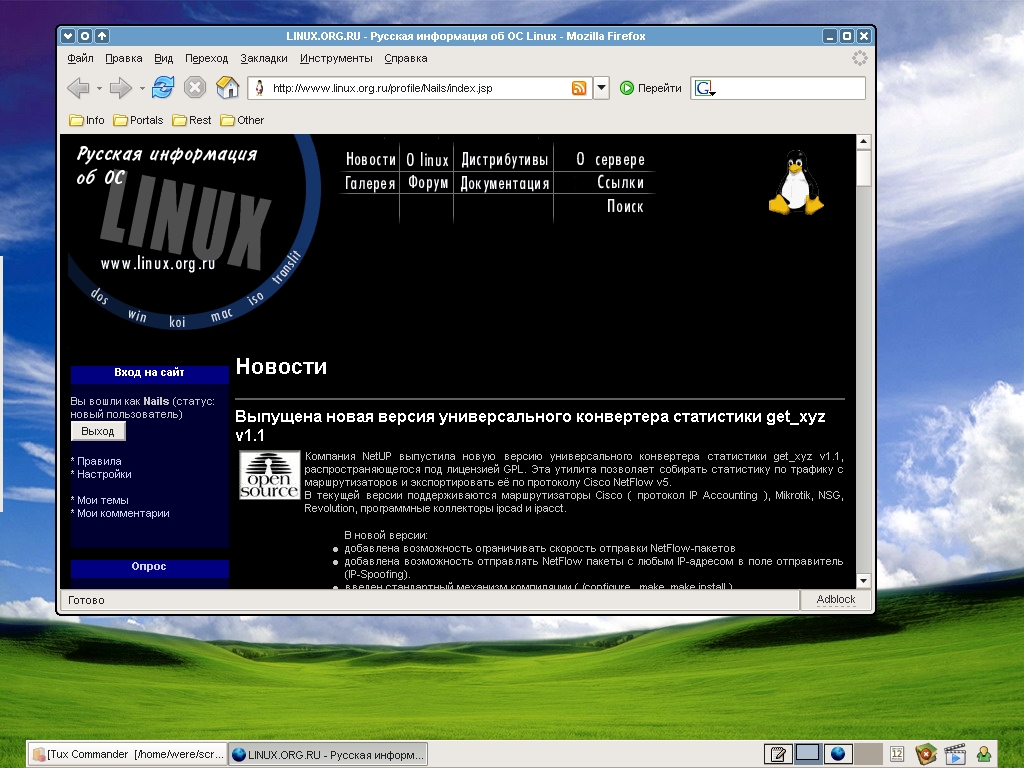
Task: Open the Справка menu
Action: pos(406,58)
